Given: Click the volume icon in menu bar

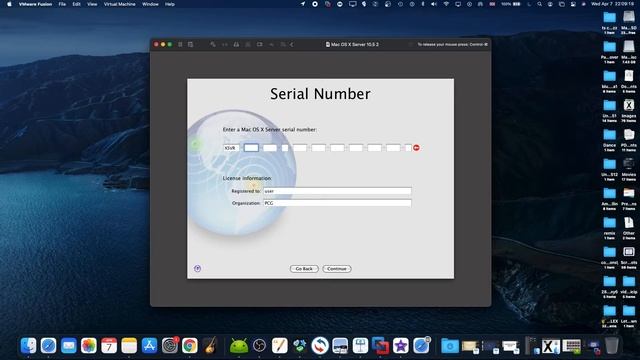Looking at the screenshot, I should point(434,4).
